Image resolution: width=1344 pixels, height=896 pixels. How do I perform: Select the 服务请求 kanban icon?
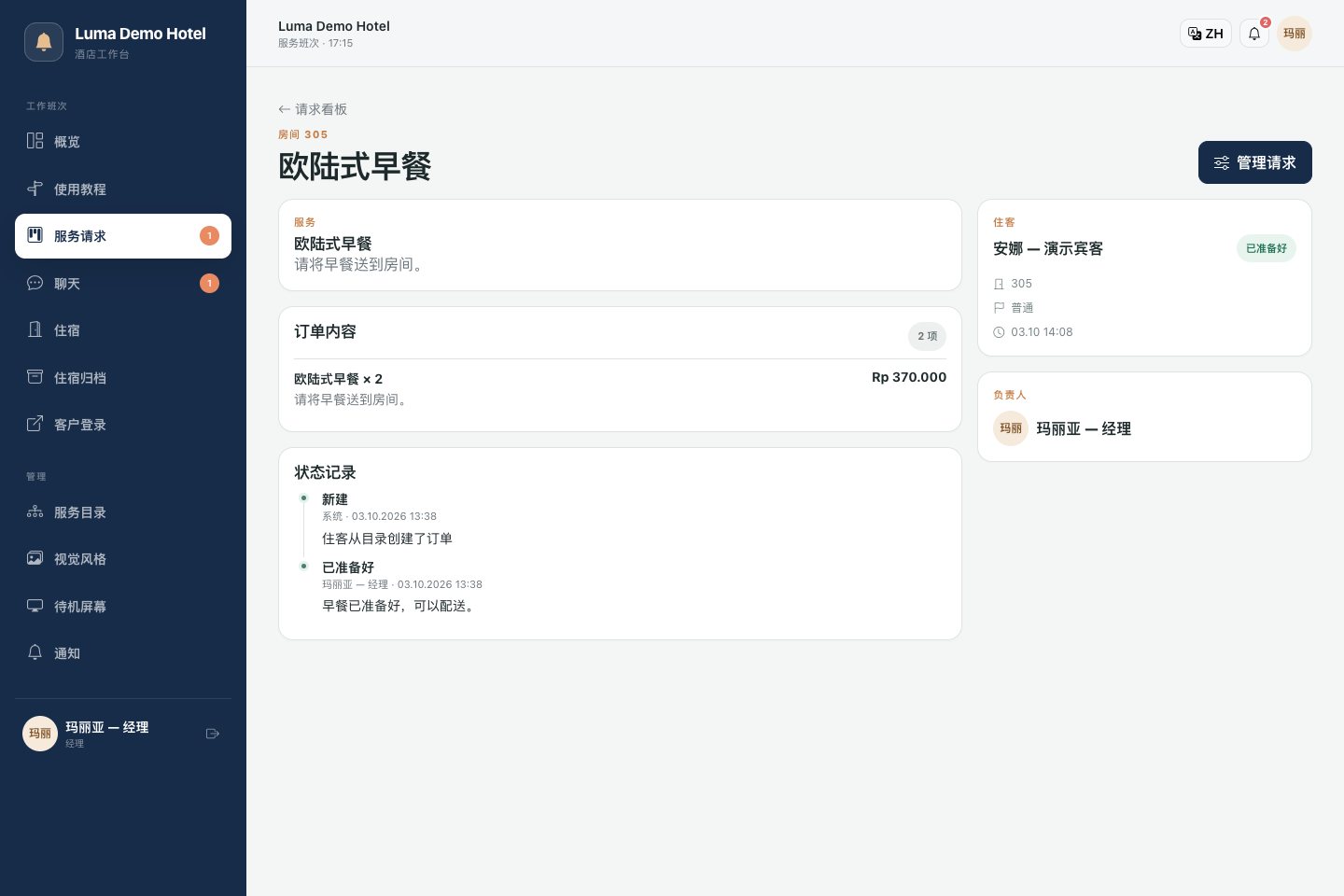pyautogui.click(x=35, y=235)
